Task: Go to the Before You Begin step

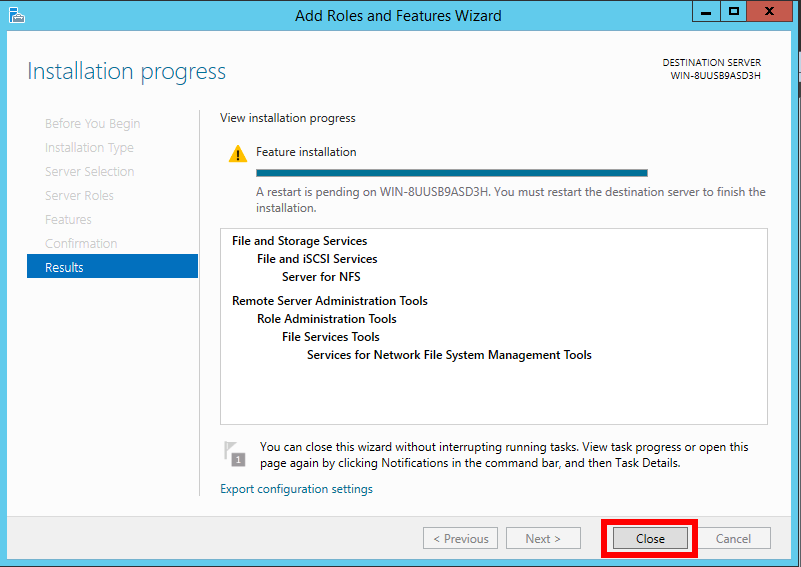Action: (92, 123)
